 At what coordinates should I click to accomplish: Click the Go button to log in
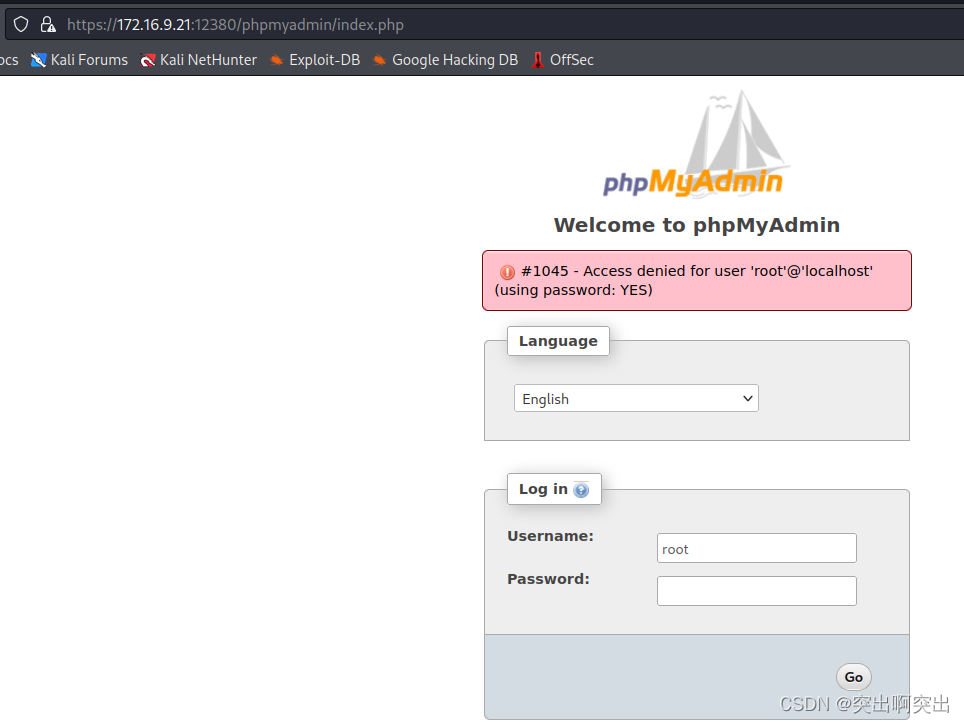853,677
